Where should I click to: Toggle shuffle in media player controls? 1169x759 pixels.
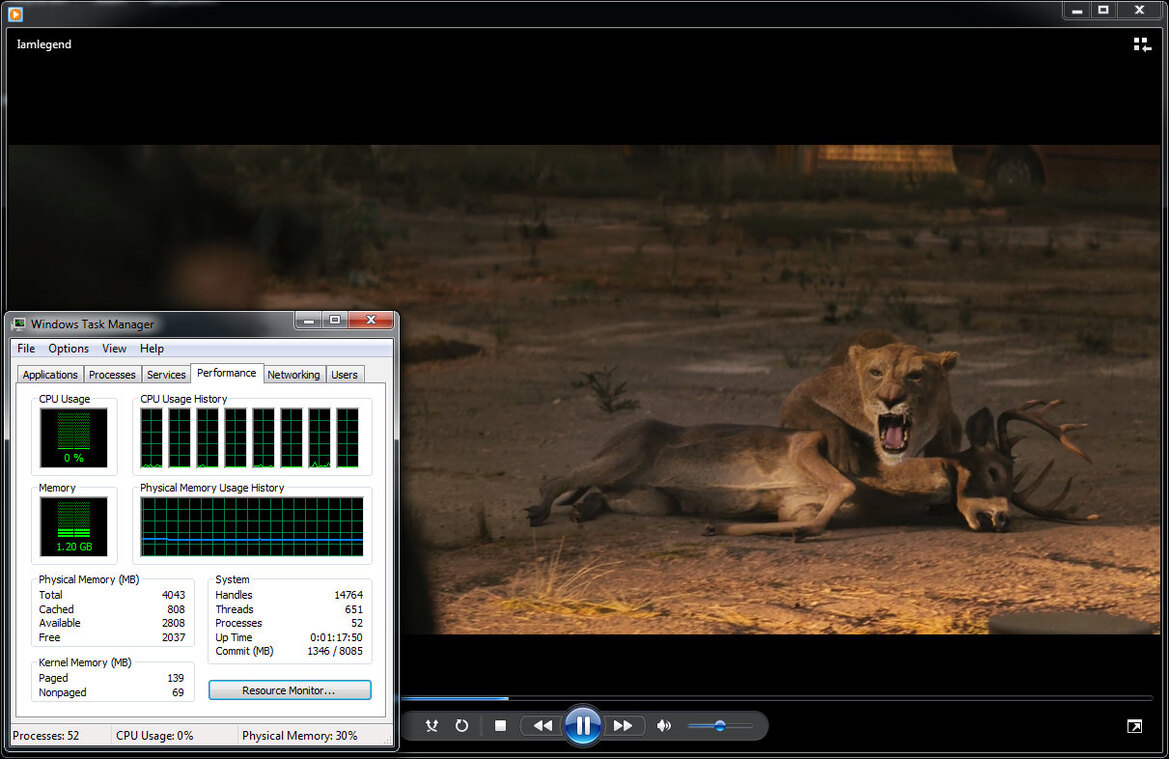[432, 725]
